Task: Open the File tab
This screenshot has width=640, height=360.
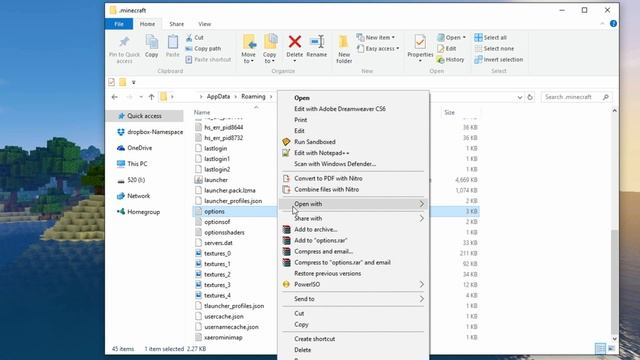Action: pos(119,24)
